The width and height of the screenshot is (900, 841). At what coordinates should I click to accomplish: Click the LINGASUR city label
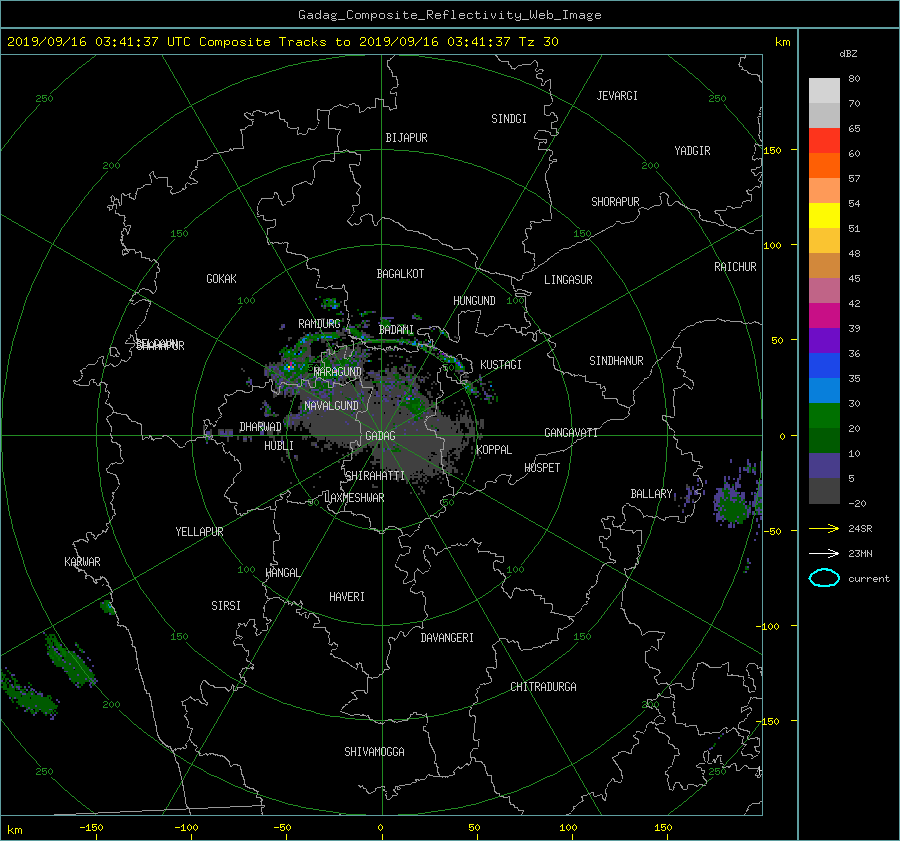click(x=568, y=280)
